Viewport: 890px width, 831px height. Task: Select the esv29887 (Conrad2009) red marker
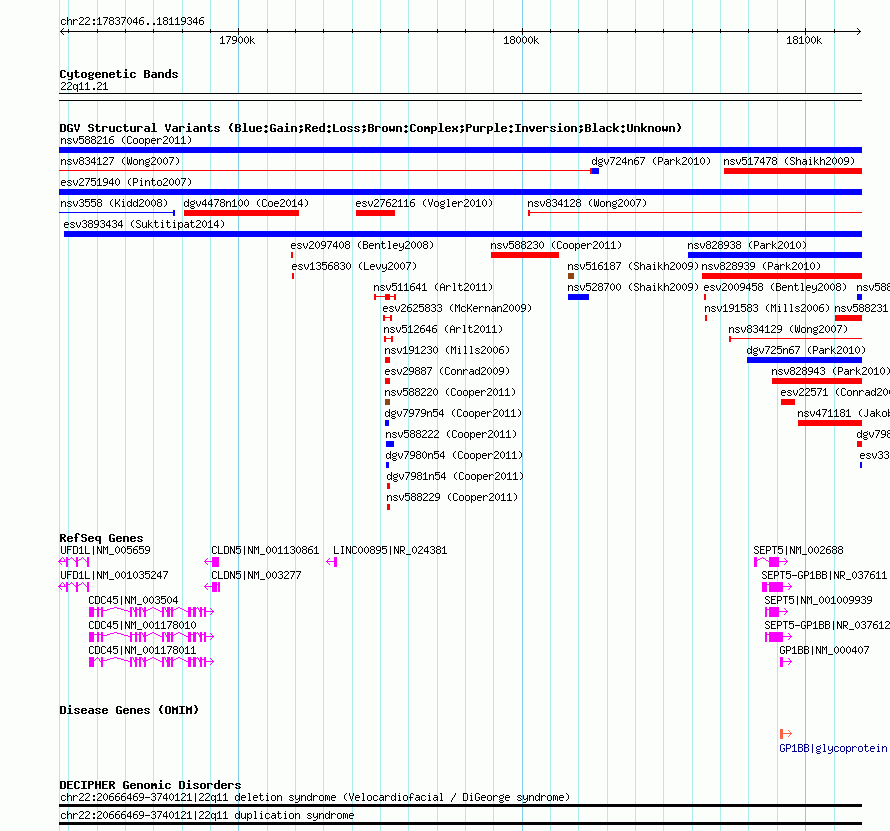(x=388, y=381)
